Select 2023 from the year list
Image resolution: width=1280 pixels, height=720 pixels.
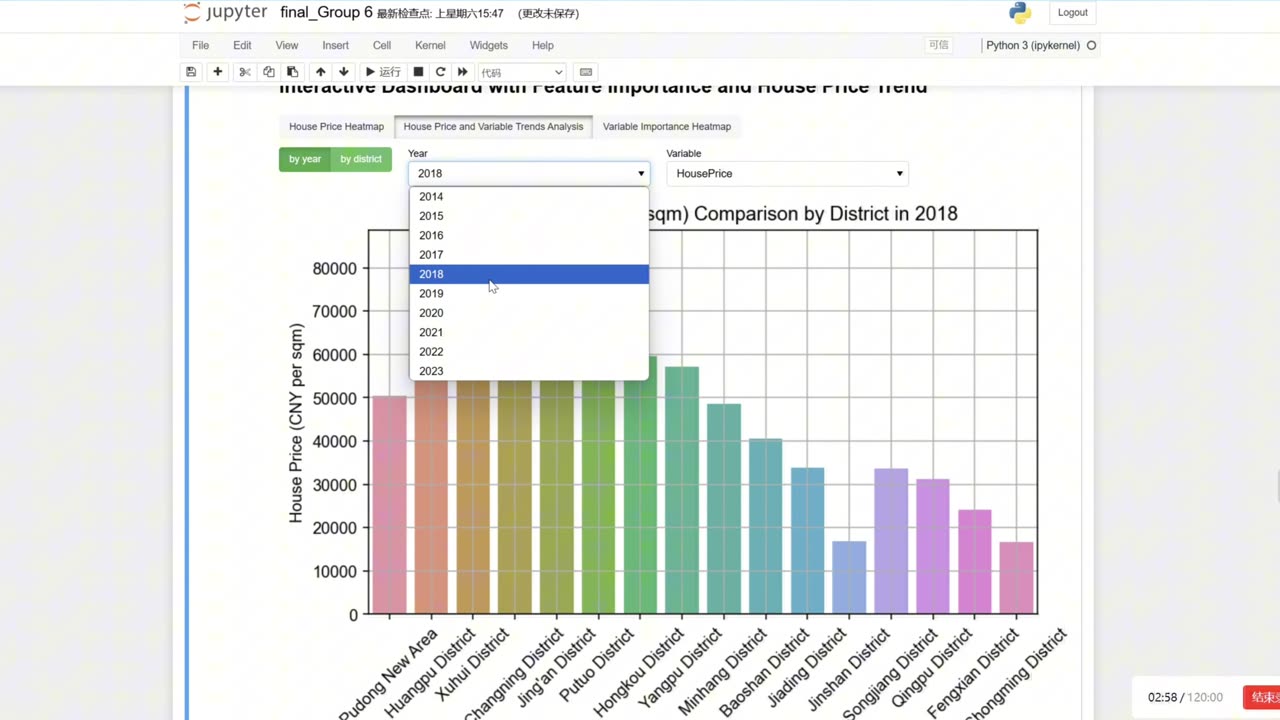point(529,371)
